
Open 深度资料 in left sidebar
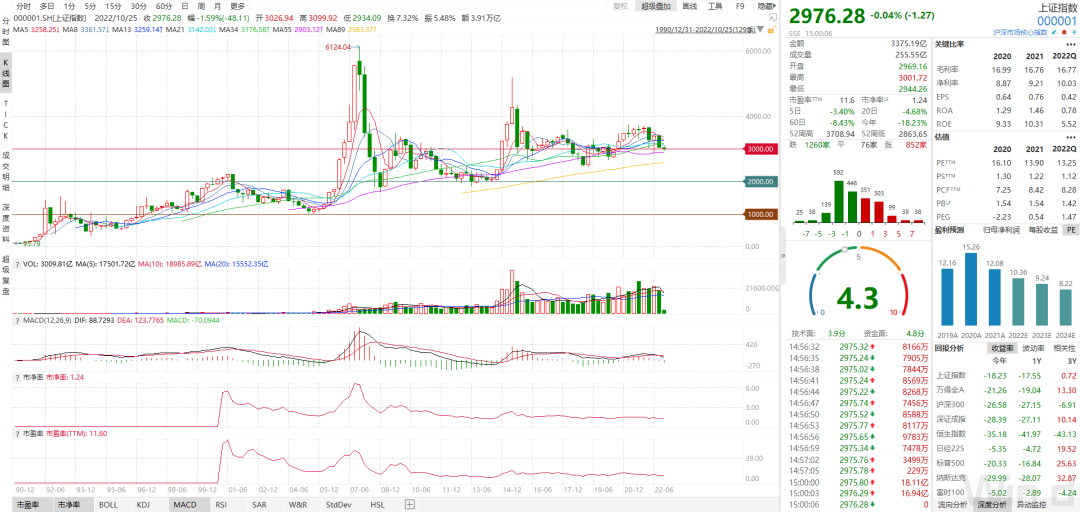6,224
